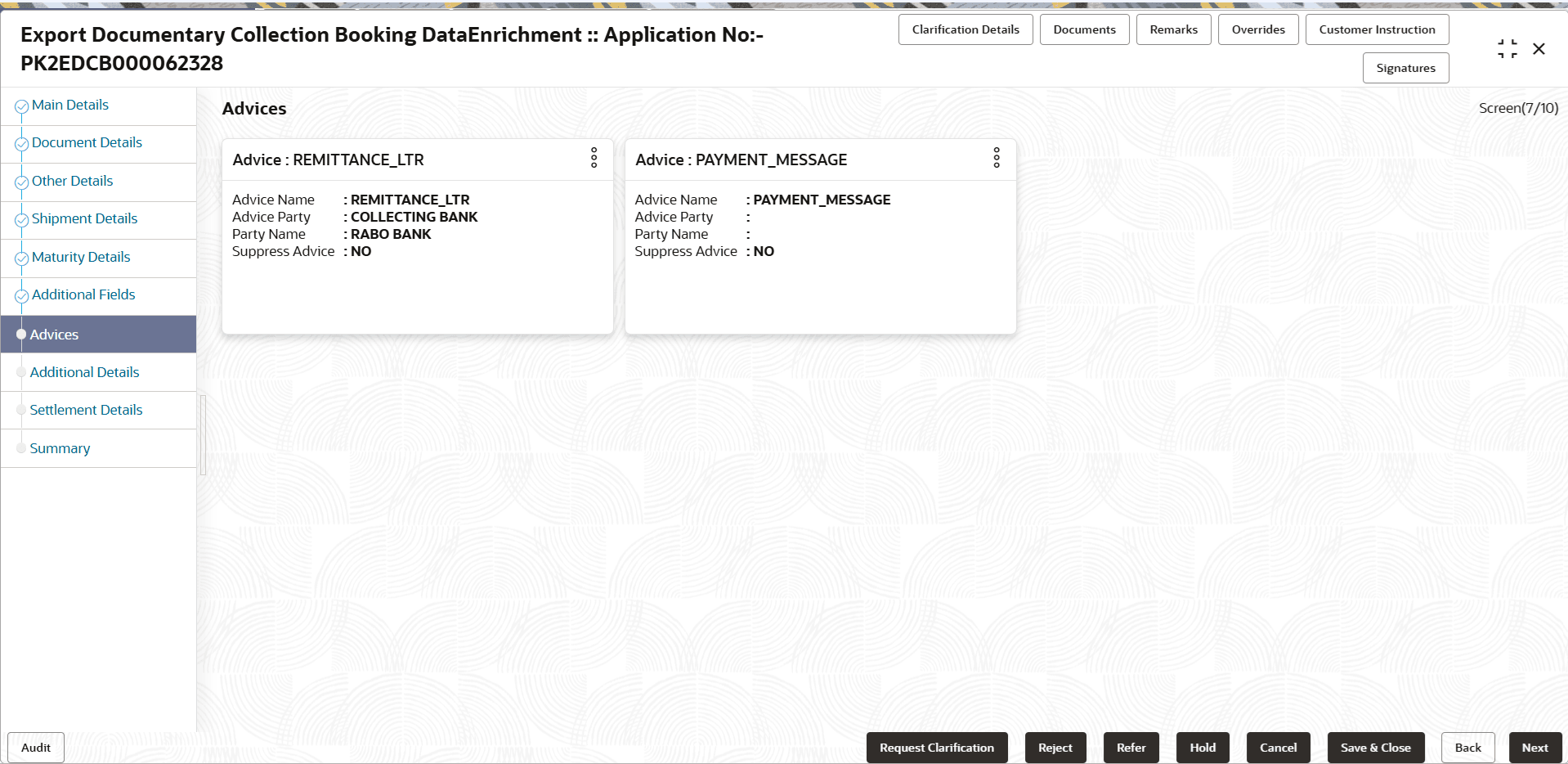1568x764 pixels.
Task: Select the Advice : PAYMENT_MESSAGE card title
Action: 741,160
